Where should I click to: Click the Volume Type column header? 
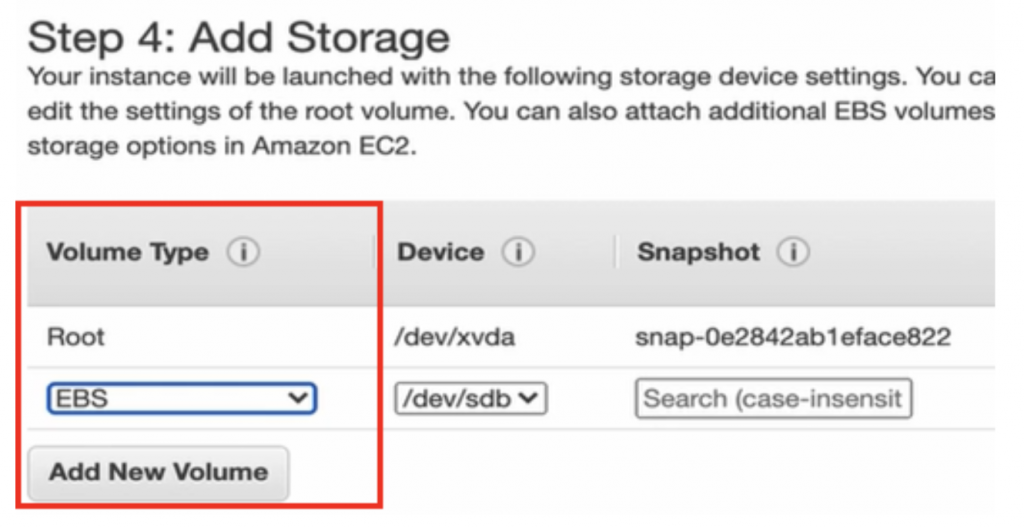(x=127, y=254)
